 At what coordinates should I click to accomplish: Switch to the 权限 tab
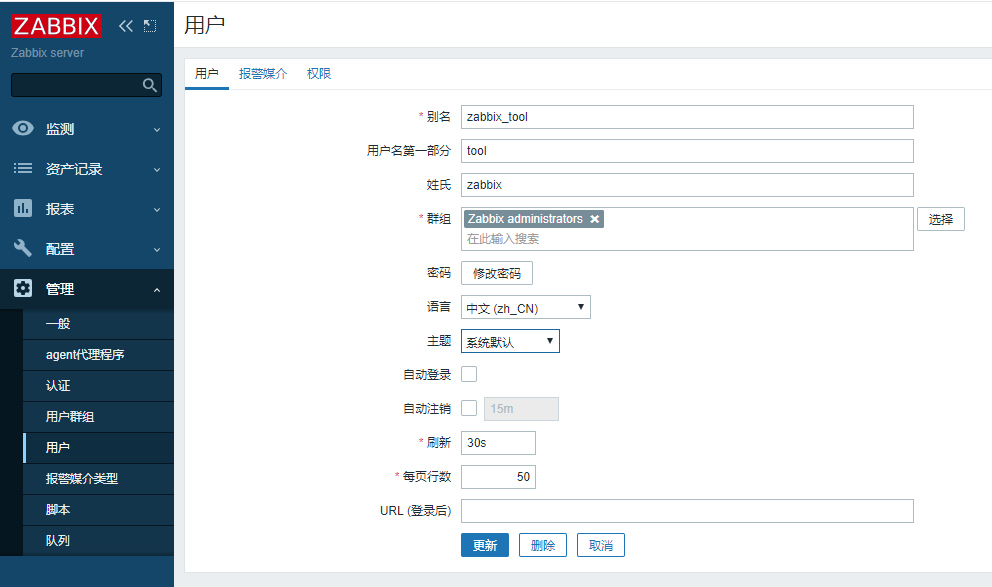pos(319,73)
